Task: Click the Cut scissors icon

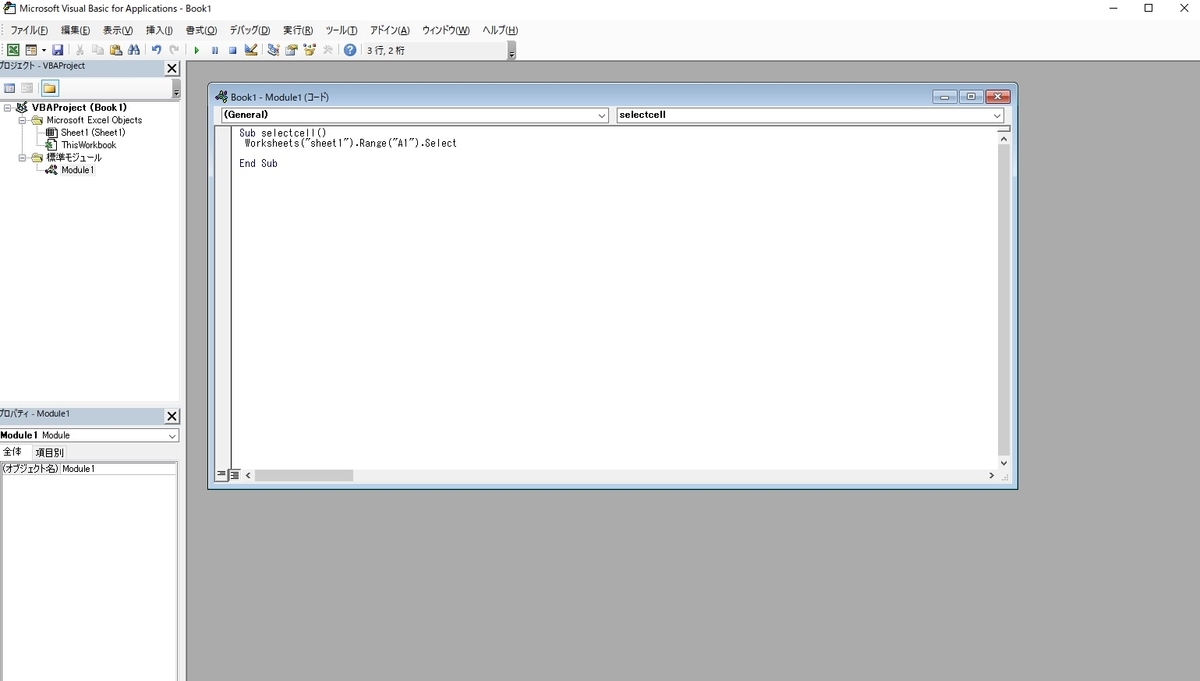Action: tap(80, 50)
